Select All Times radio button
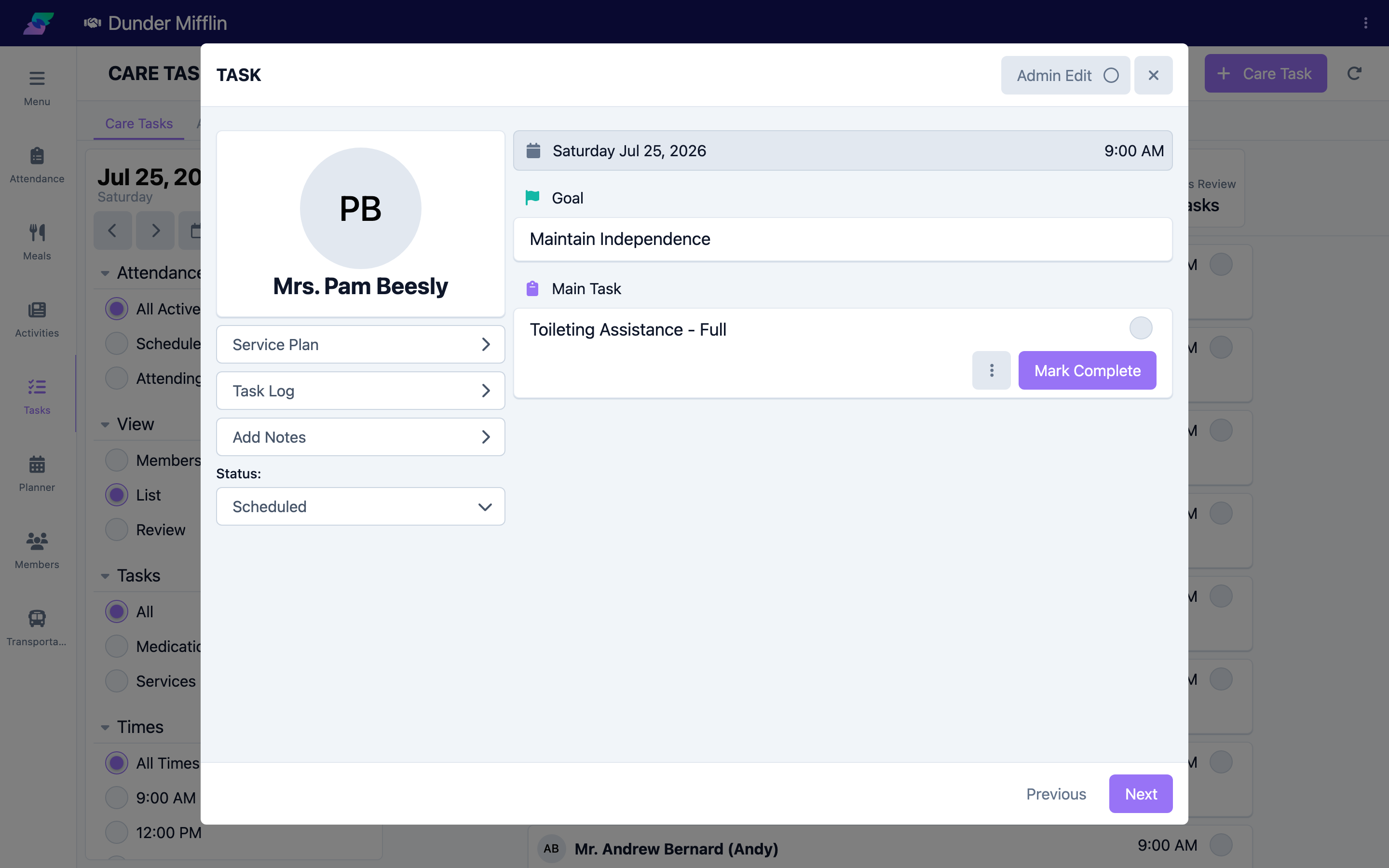 [117, 763]
